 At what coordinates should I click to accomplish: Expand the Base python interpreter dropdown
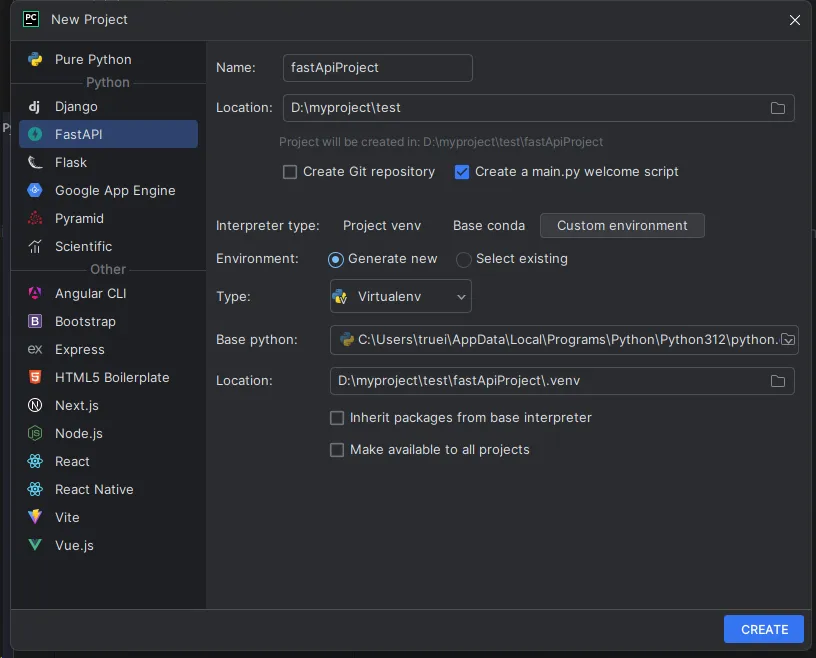click(788, 340)
